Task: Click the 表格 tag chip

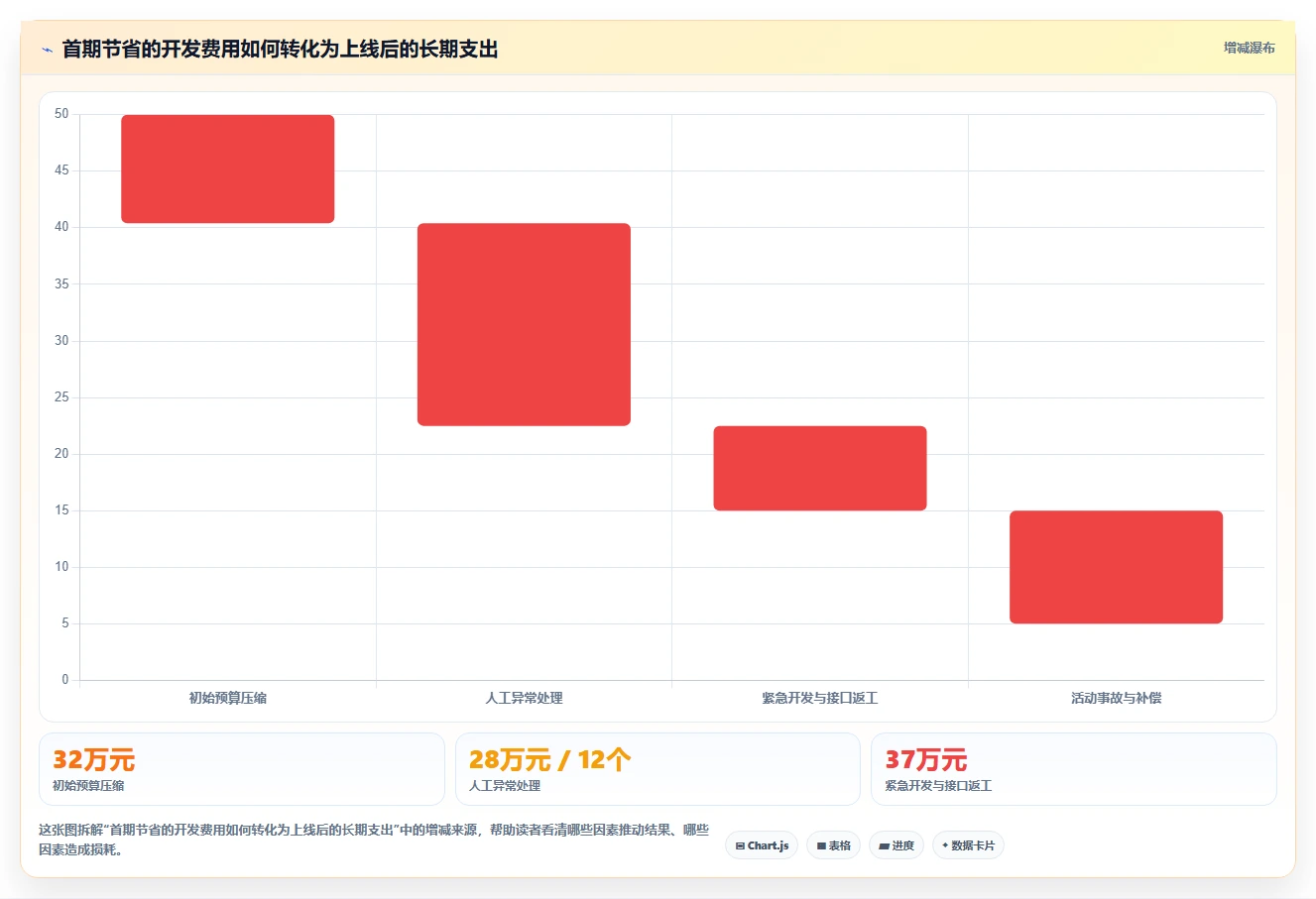Action: [x=833, y=845]
